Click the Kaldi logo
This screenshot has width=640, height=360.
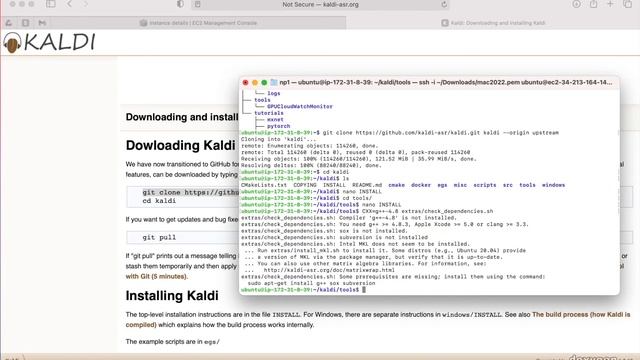click(49, 42)
